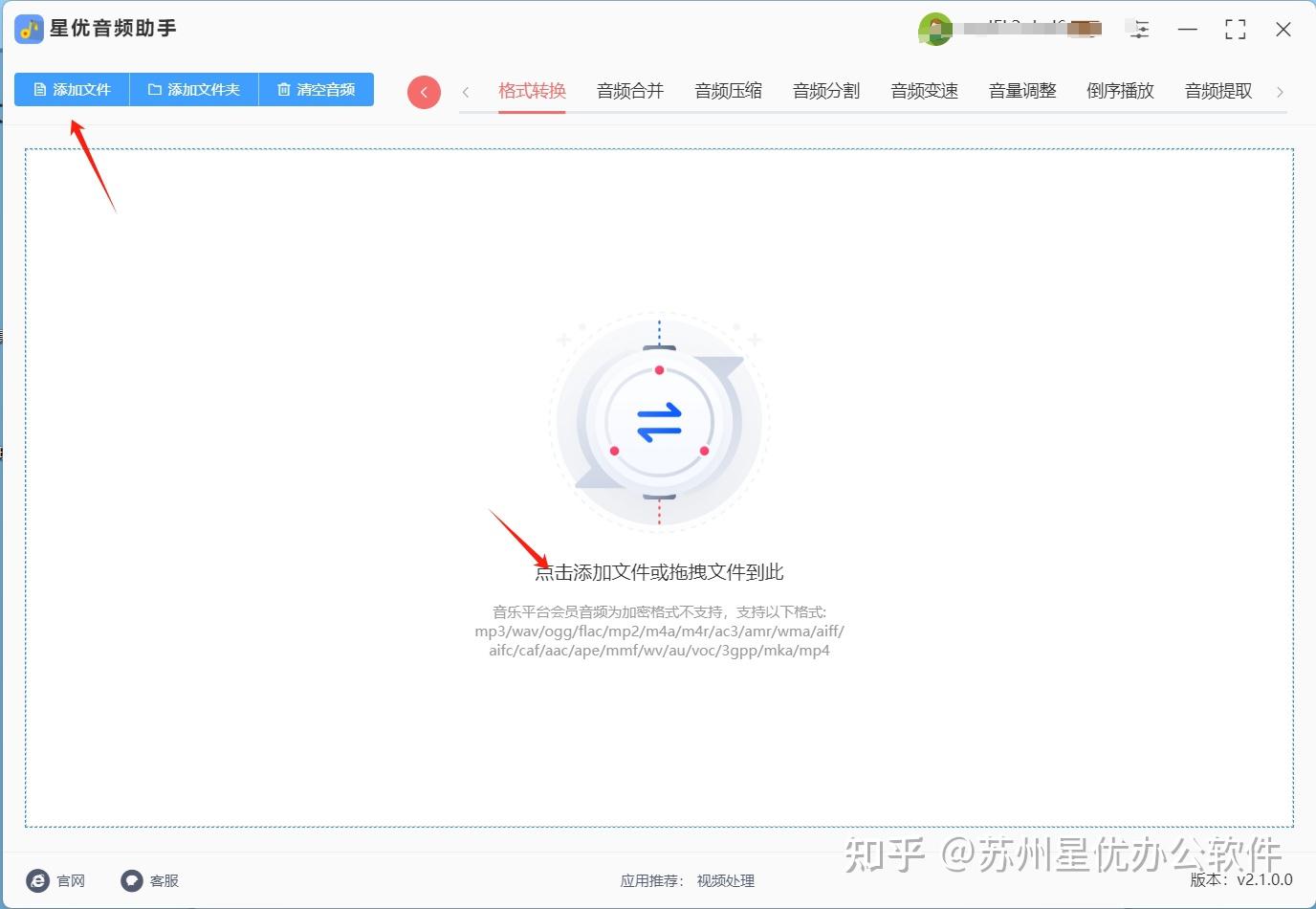Open the 客服 chat bubble icon

131,880
